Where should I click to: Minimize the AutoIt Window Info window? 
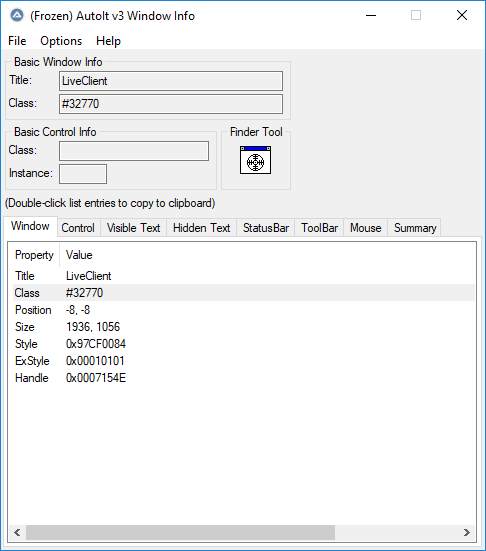[x=371, y=15]
